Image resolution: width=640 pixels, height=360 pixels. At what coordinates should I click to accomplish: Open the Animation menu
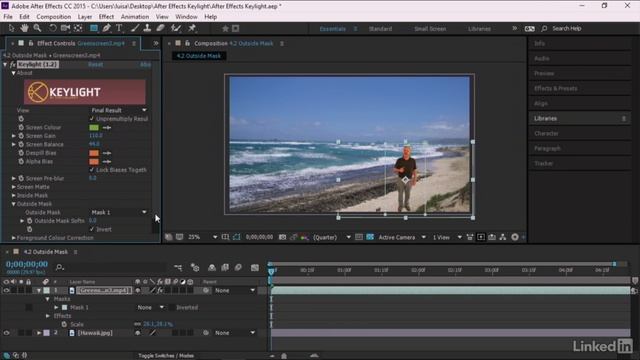point(135,17)
